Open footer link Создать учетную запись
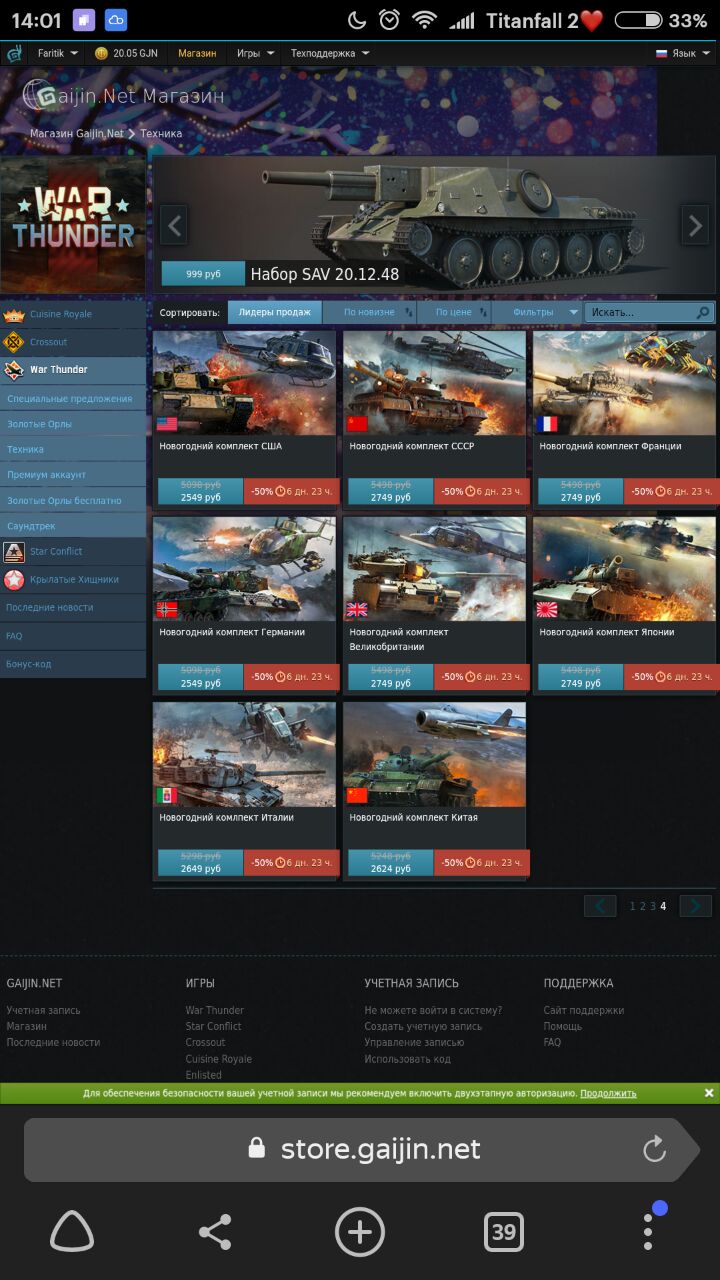 423,1026
